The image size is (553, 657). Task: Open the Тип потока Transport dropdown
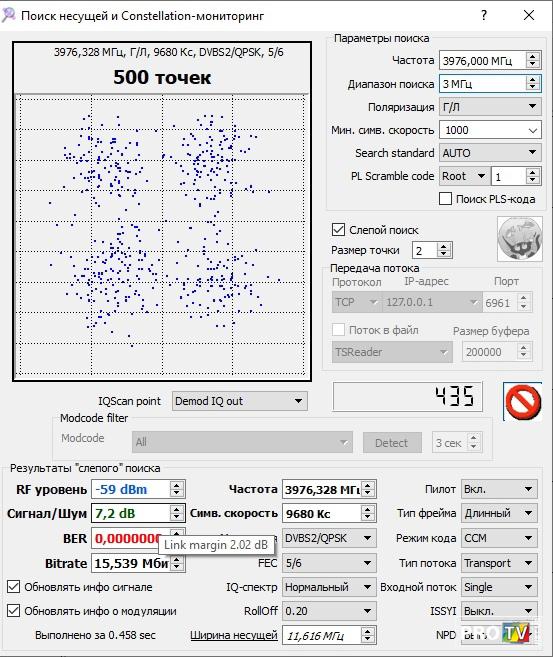pos(499,563)
